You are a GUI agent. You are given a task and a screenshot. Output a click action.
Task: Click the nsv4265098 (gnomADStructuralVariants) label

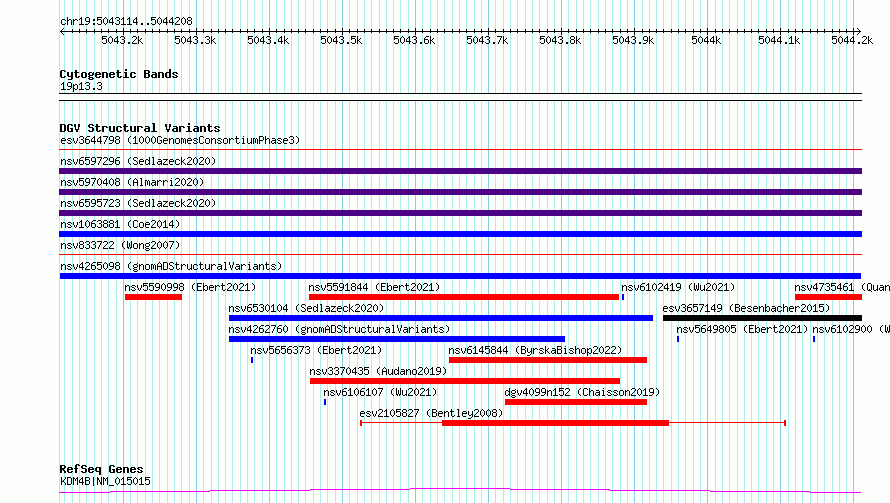pyautogui.click(x=171, y=266)
